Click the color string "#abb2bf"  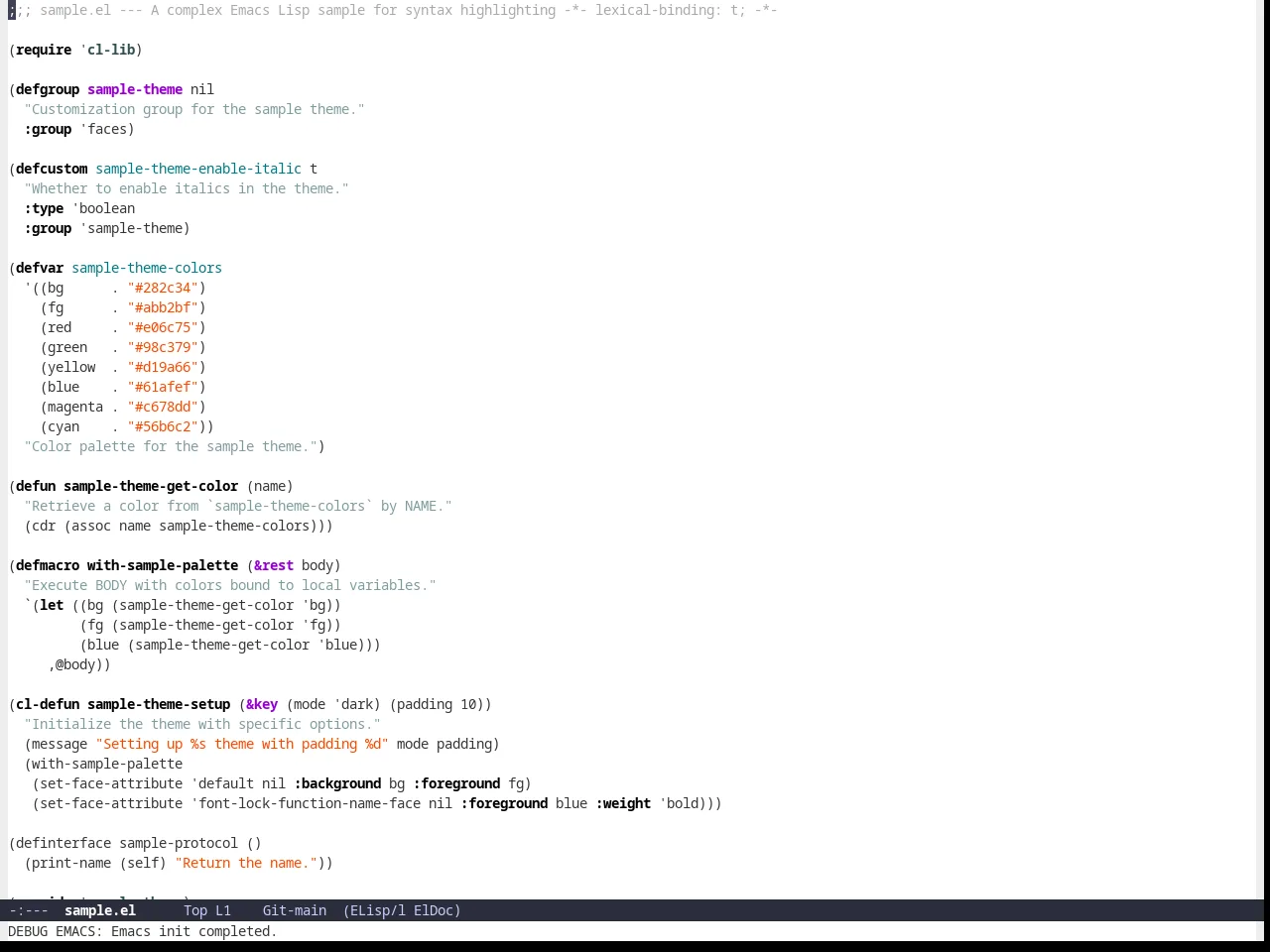click(x=163, y=307)
